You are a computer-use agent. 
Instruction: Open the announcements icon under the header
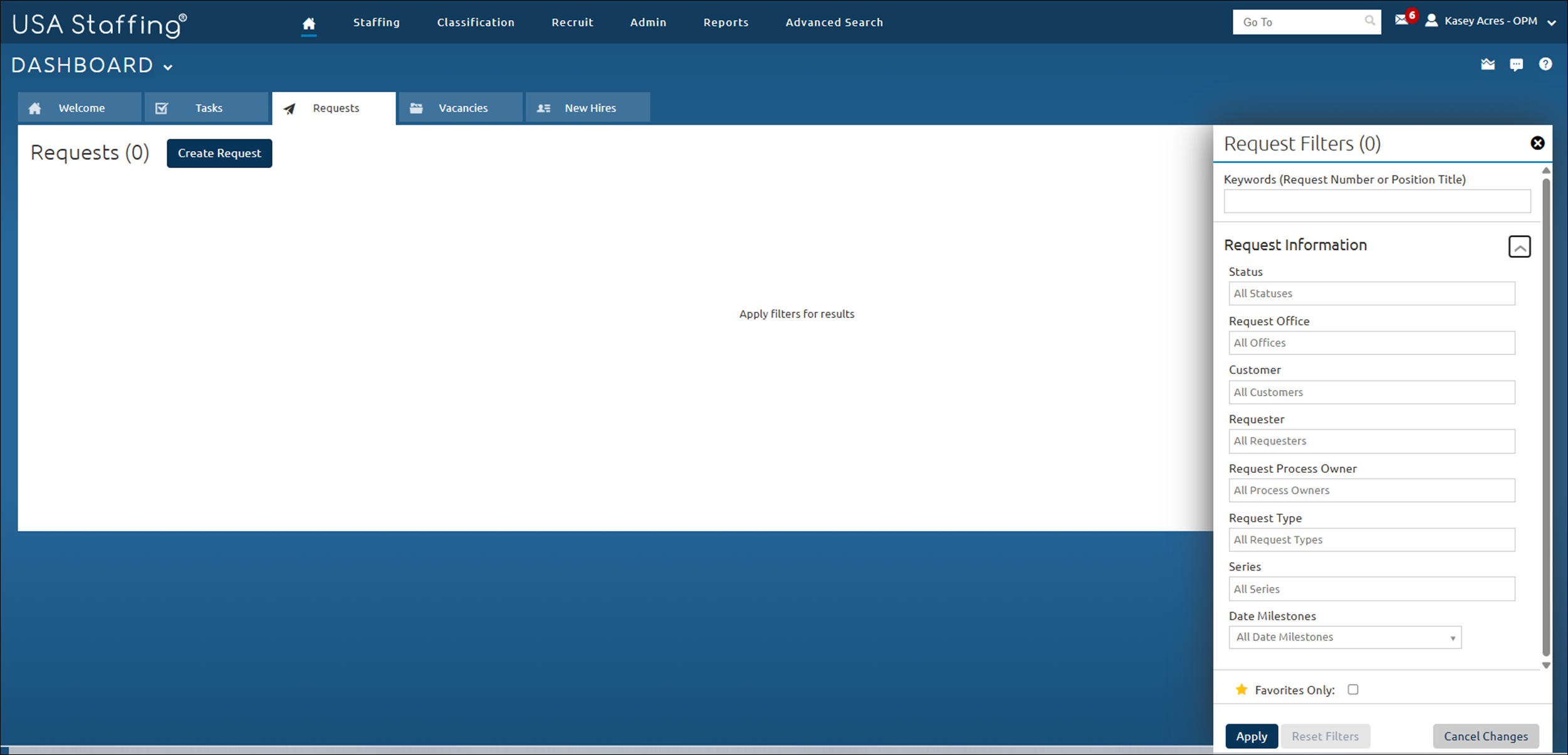[1488, 64]
